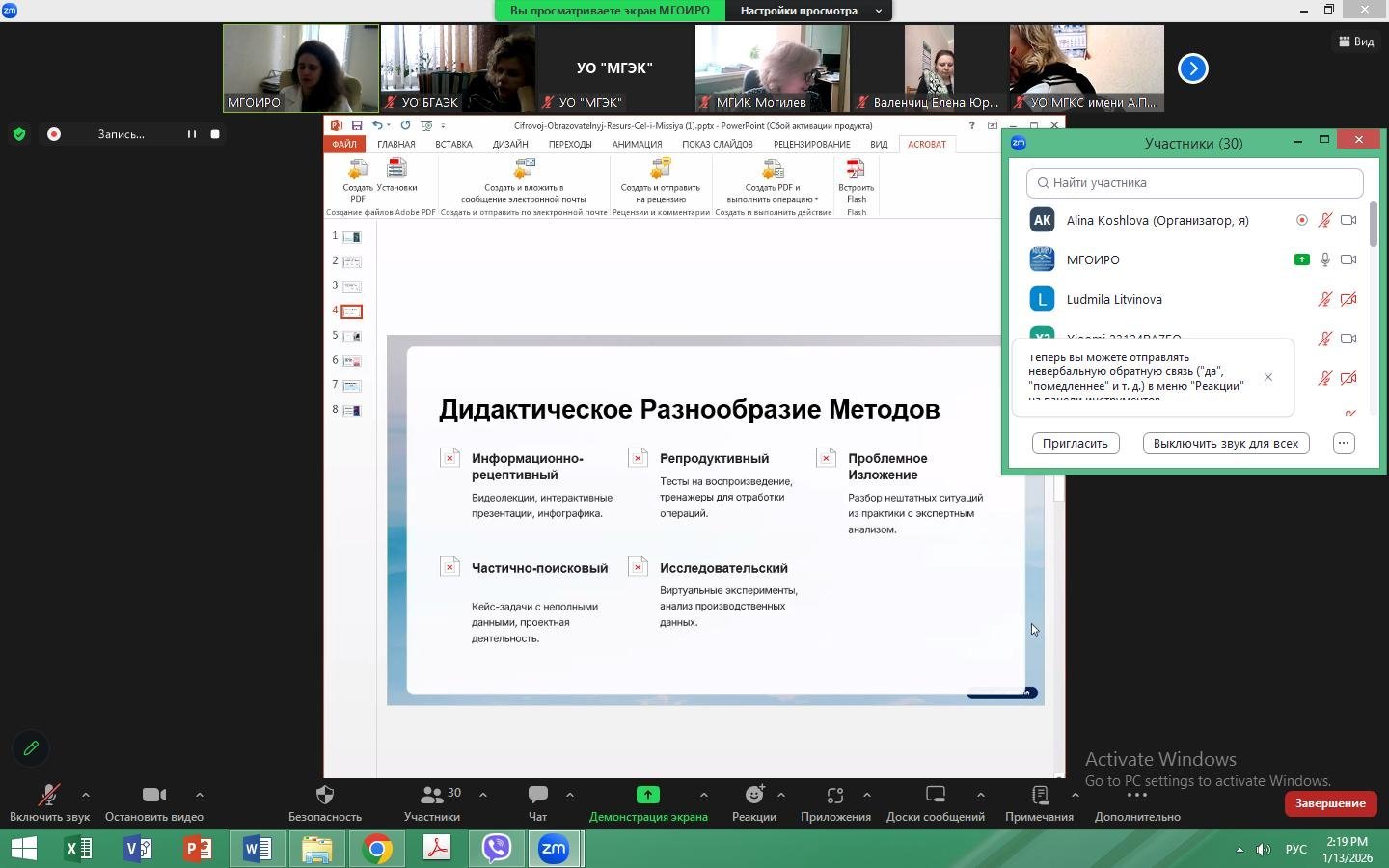This screenshot has height=868, width=1389.
Task: Click the next video gallery arrow
Action: (x=1193, y=68)
